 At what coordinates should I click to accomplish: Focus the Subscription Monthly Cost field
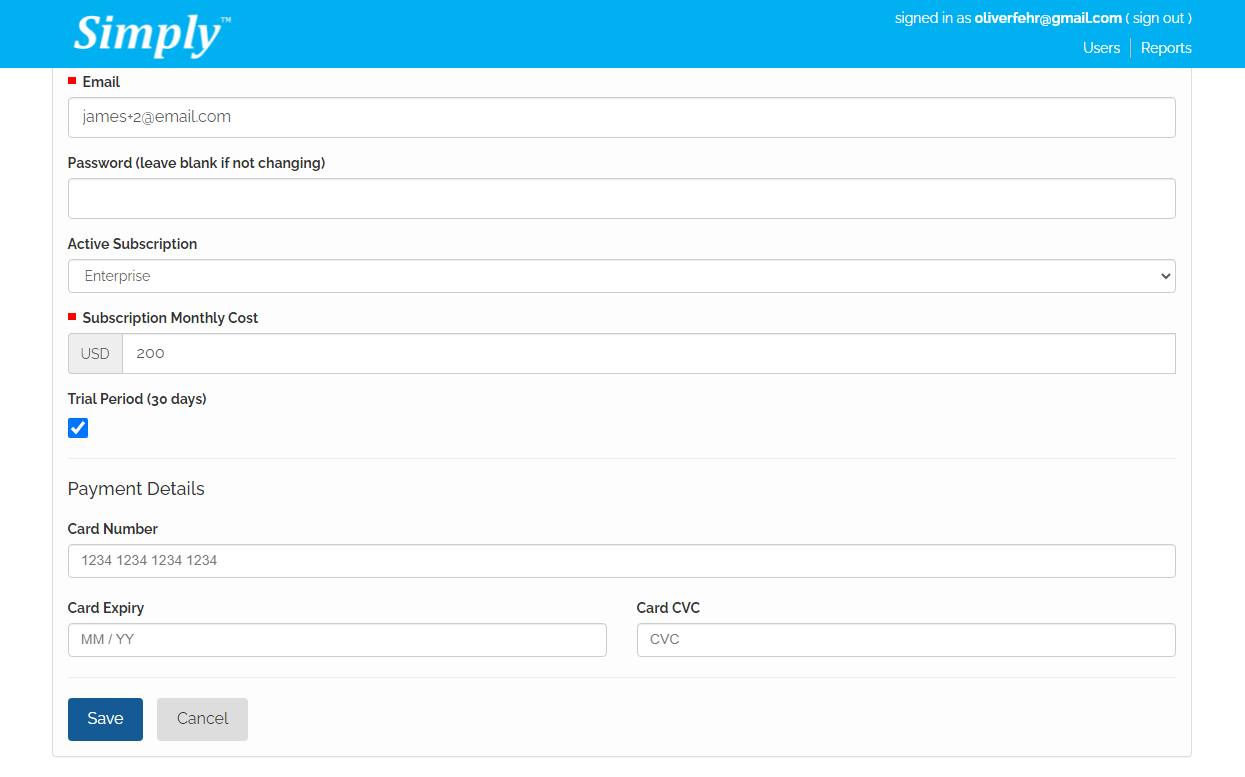(x=648, y=353)
